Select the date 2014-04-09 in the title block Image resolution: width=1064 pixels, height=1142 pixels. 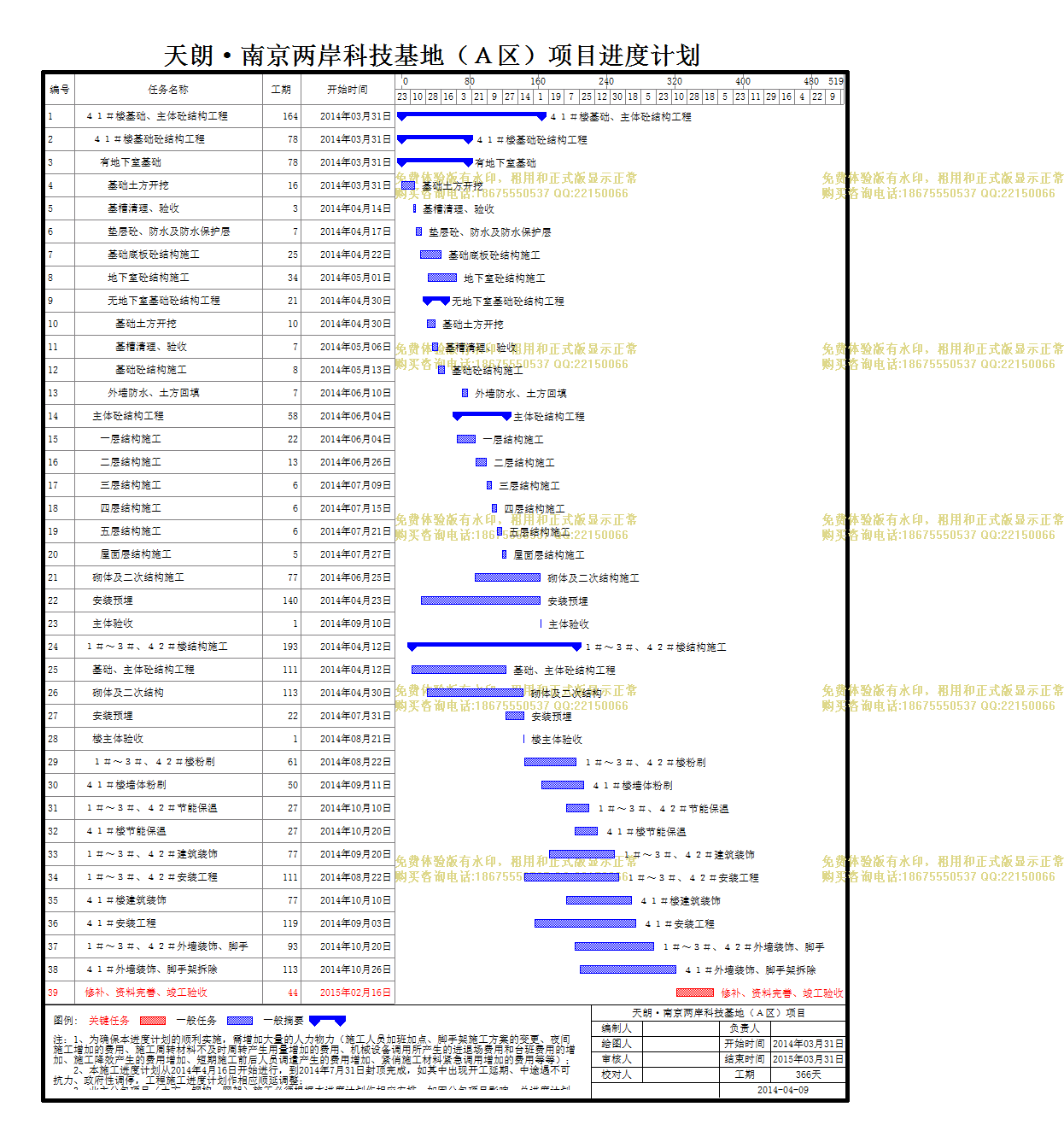783,1090
